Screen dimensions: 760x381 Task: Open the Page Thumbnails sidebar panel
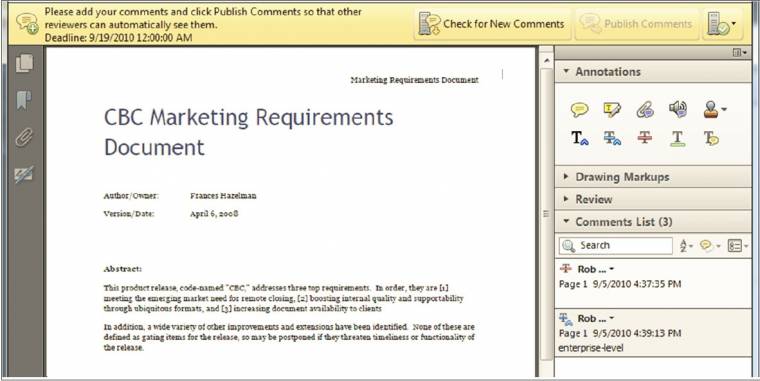[24, 63]
